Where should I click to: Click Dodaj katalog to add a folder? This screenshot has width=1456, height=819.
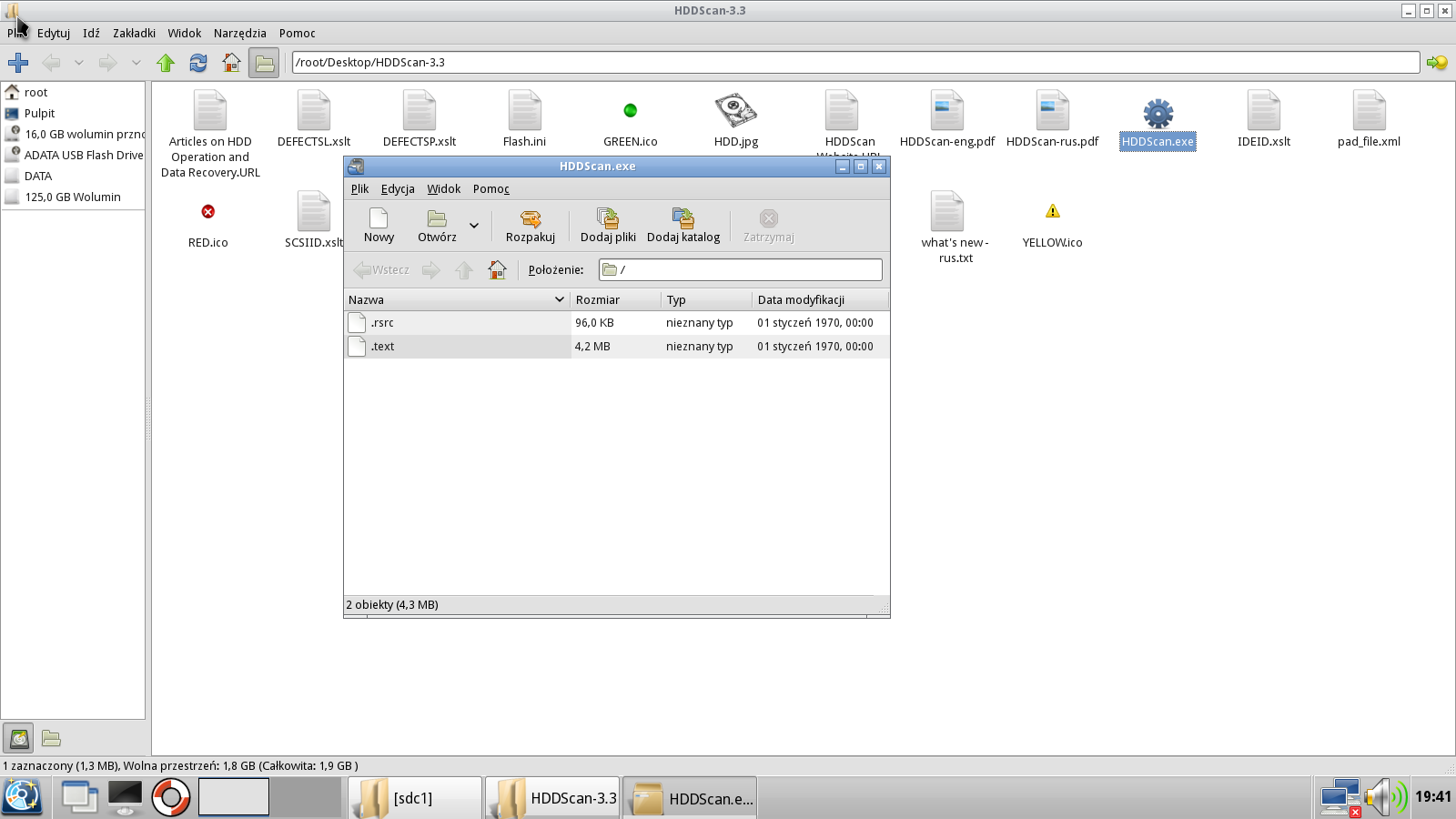(683, 225)
